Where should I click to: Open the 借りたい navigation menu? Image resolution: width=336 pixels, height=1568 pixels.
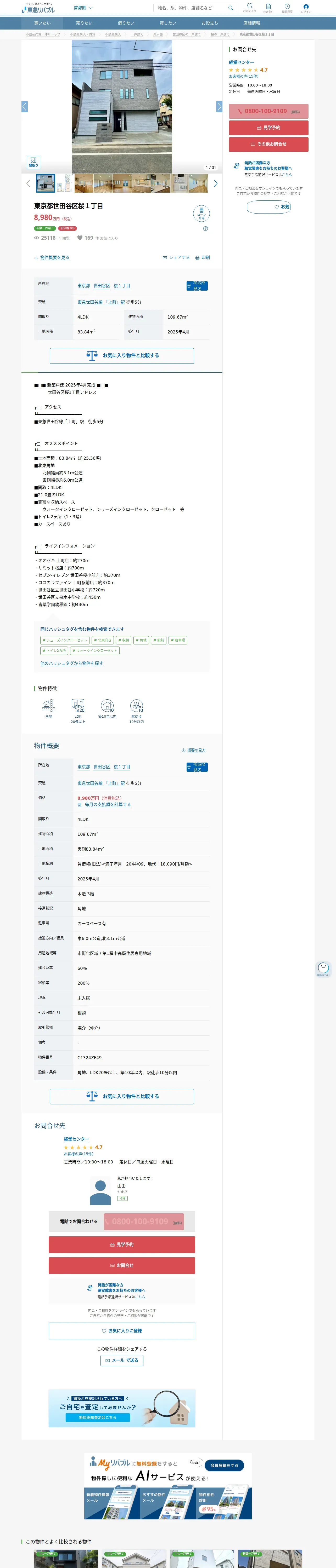(x=126, y=23)
